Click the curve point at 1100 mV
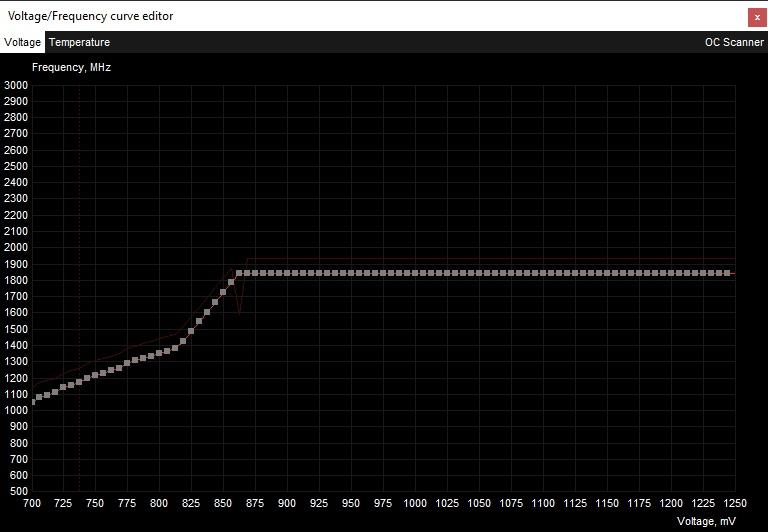Viewport: 768px width, 532px height. (543, 273)
